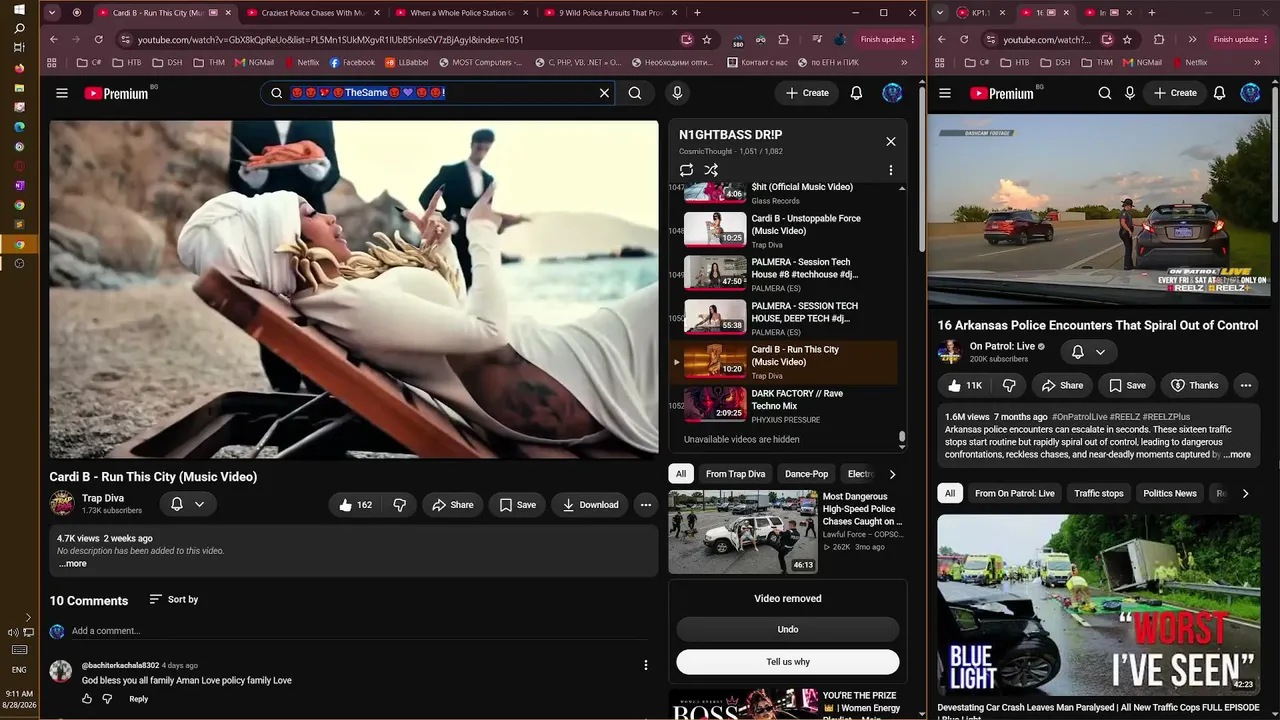Open new tab in left browser window

(x=697, y=13)
